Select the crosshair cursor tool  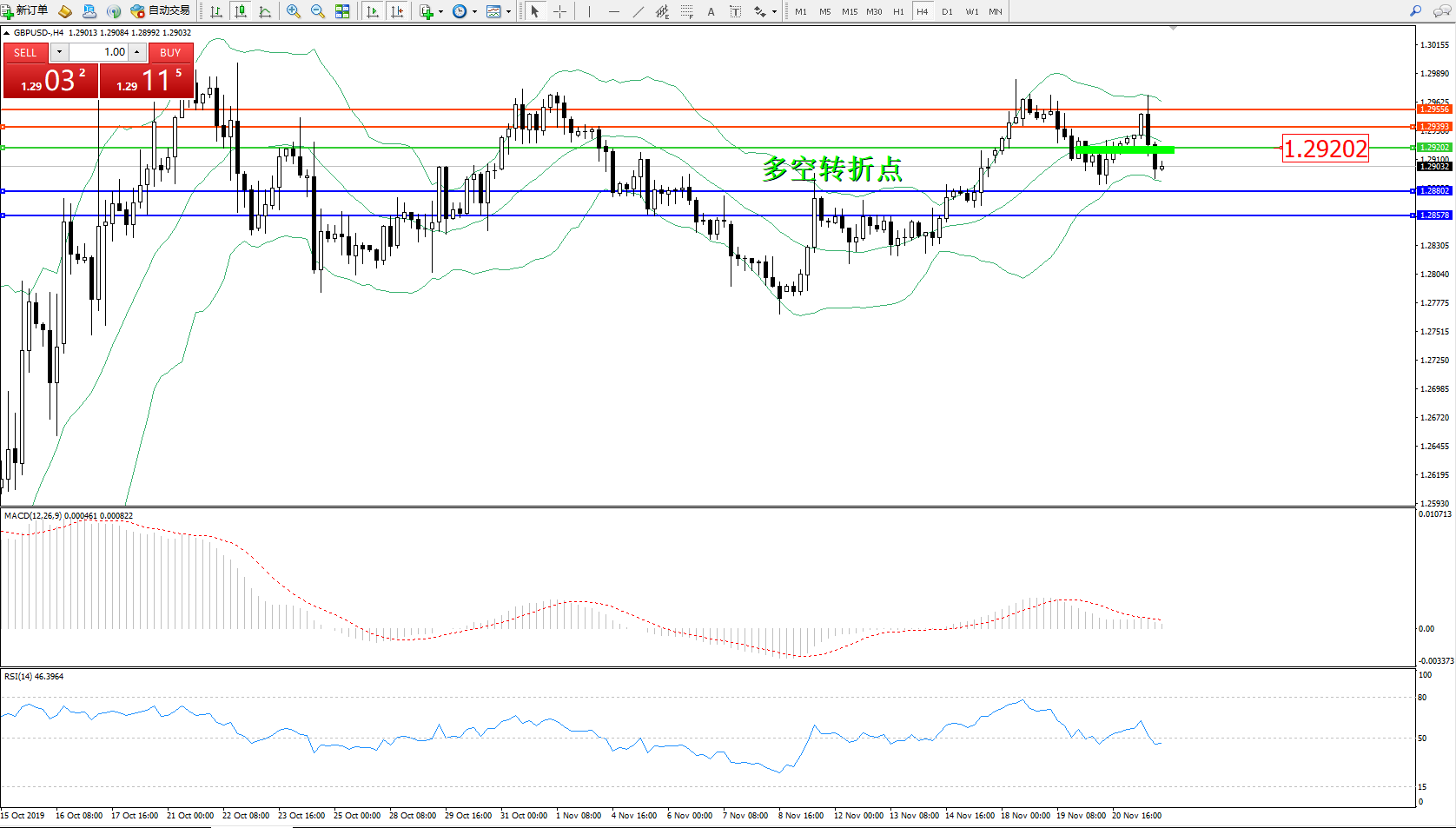click(x=560, y=11)
